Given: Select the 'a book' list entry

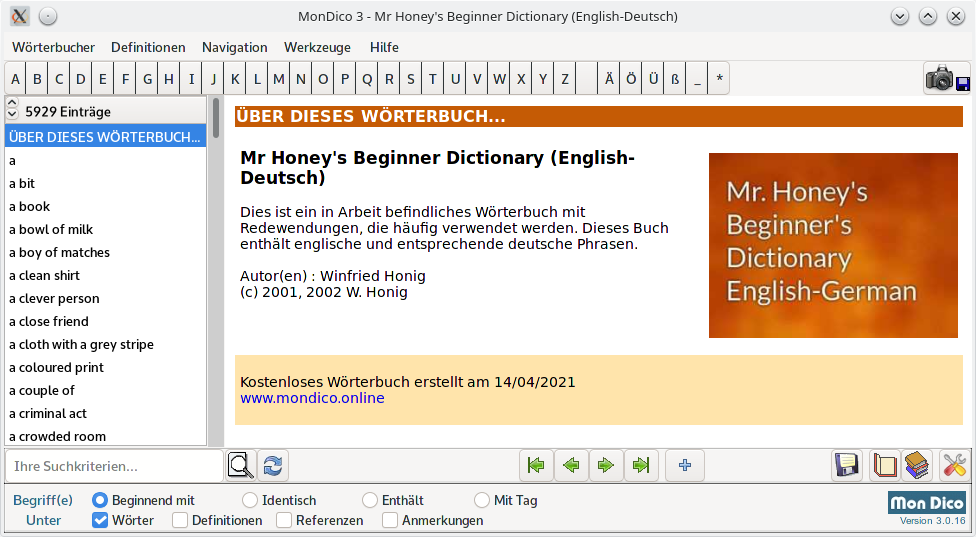Looking at the screenshot, I should [105, 207].
